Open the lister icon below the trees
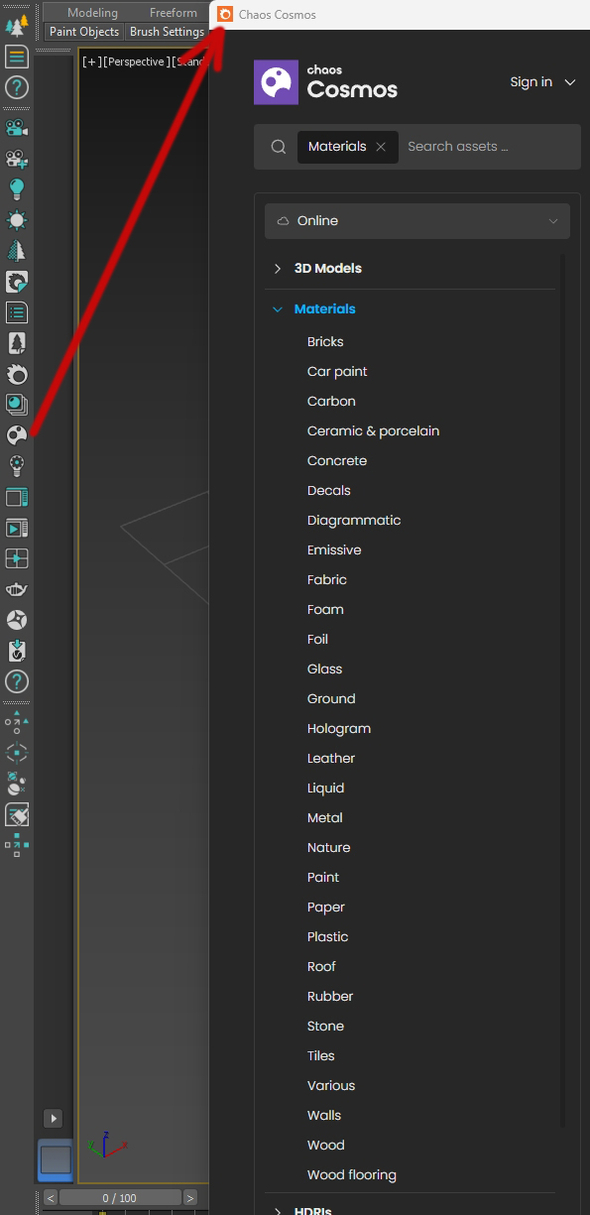This screenshot has height=1215, width=590. [x=17, y=57]
